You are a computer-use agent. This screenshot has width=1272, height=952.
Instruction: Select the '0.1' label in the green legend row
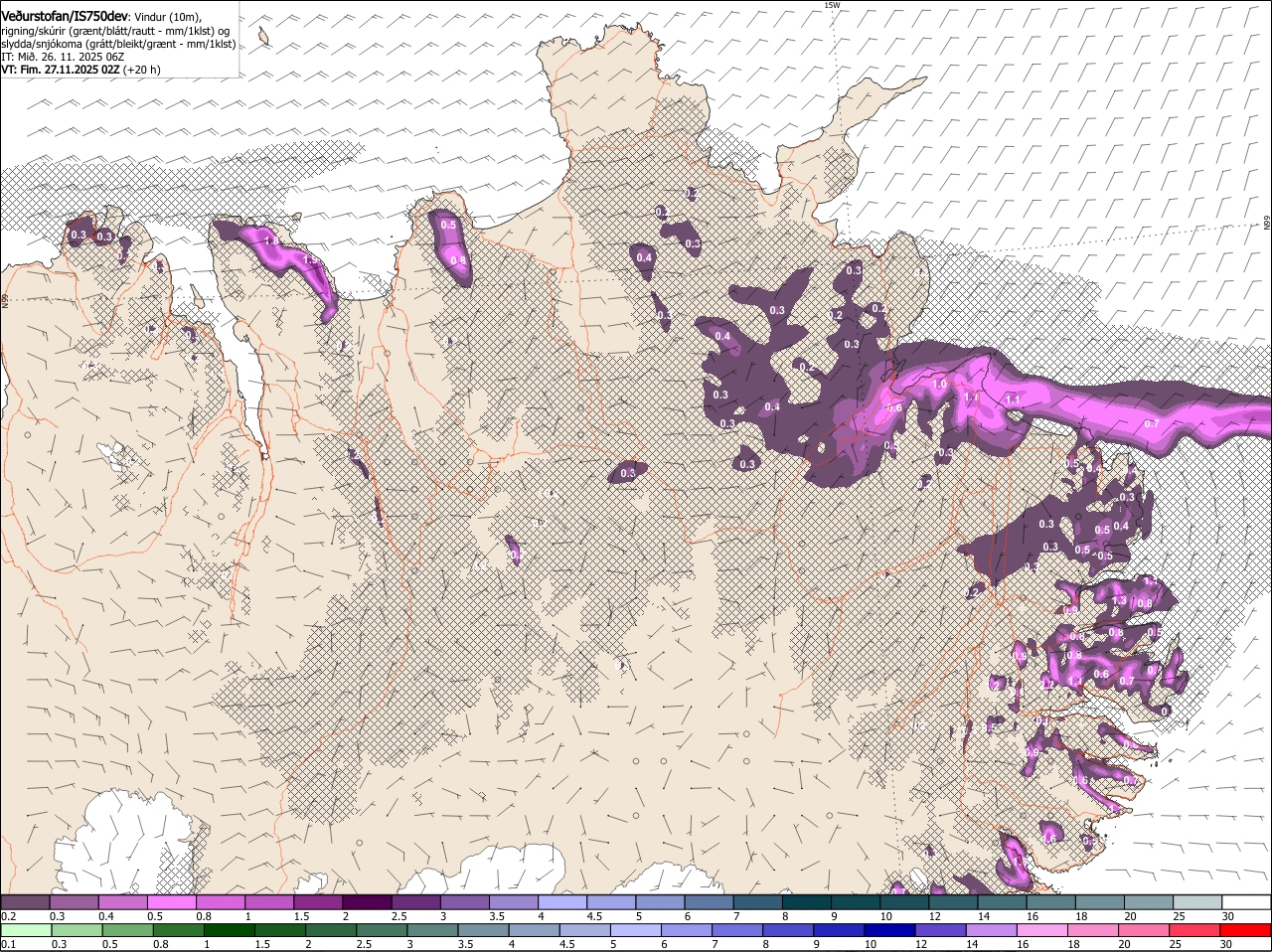[8, 944]
